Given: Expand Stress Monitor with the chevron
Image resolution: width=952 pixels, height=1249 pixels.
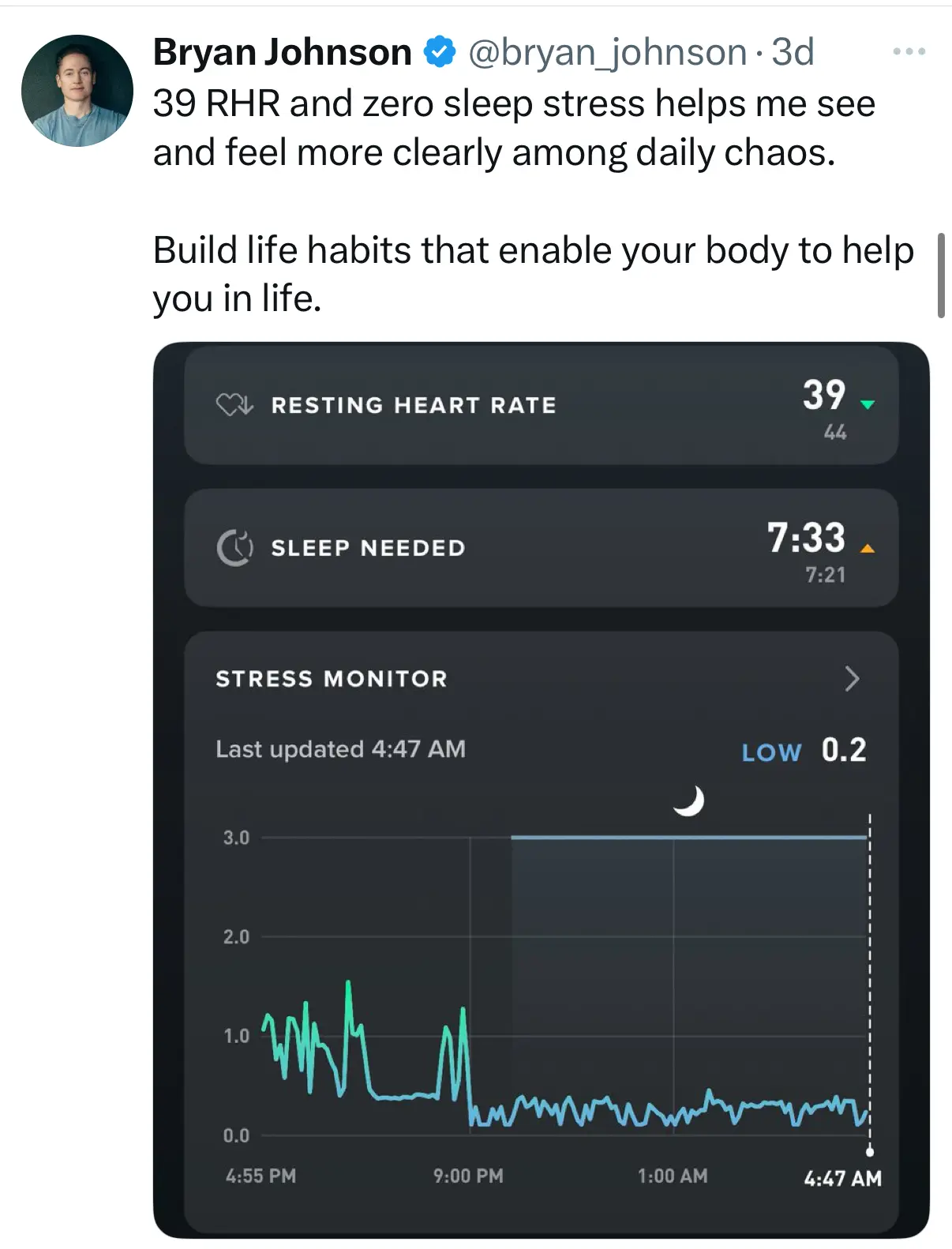Looking at the screenshot, I should pyautogui.click(x=852, y=678).
